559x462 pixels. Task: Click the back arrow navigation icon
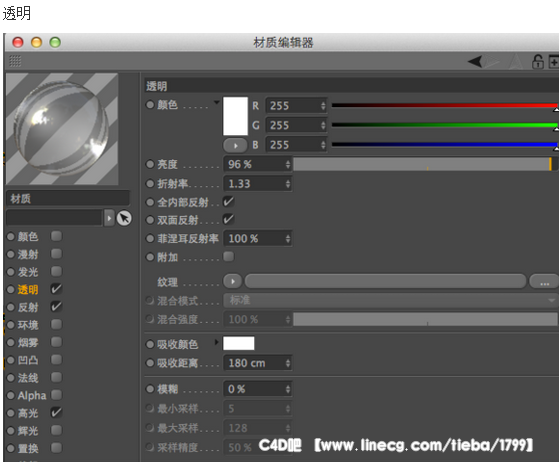pos(475,61)
